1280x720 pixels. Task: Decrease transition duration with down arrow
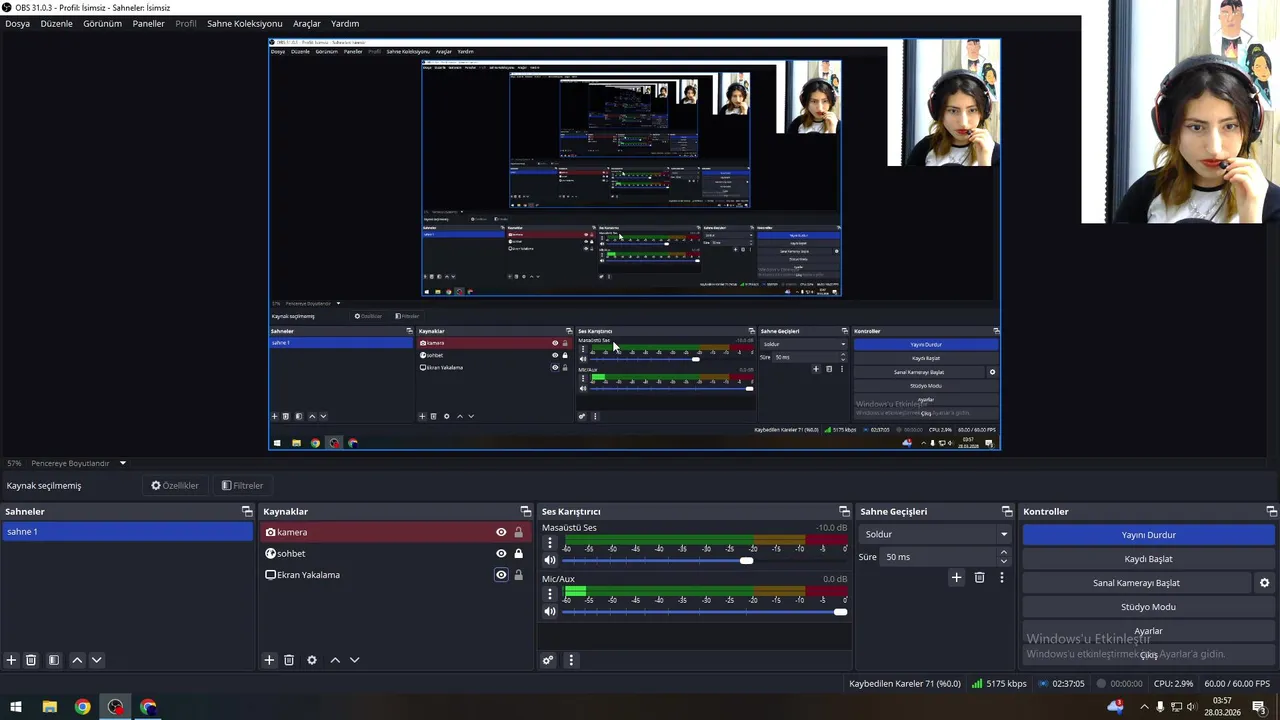[1004, 562]
